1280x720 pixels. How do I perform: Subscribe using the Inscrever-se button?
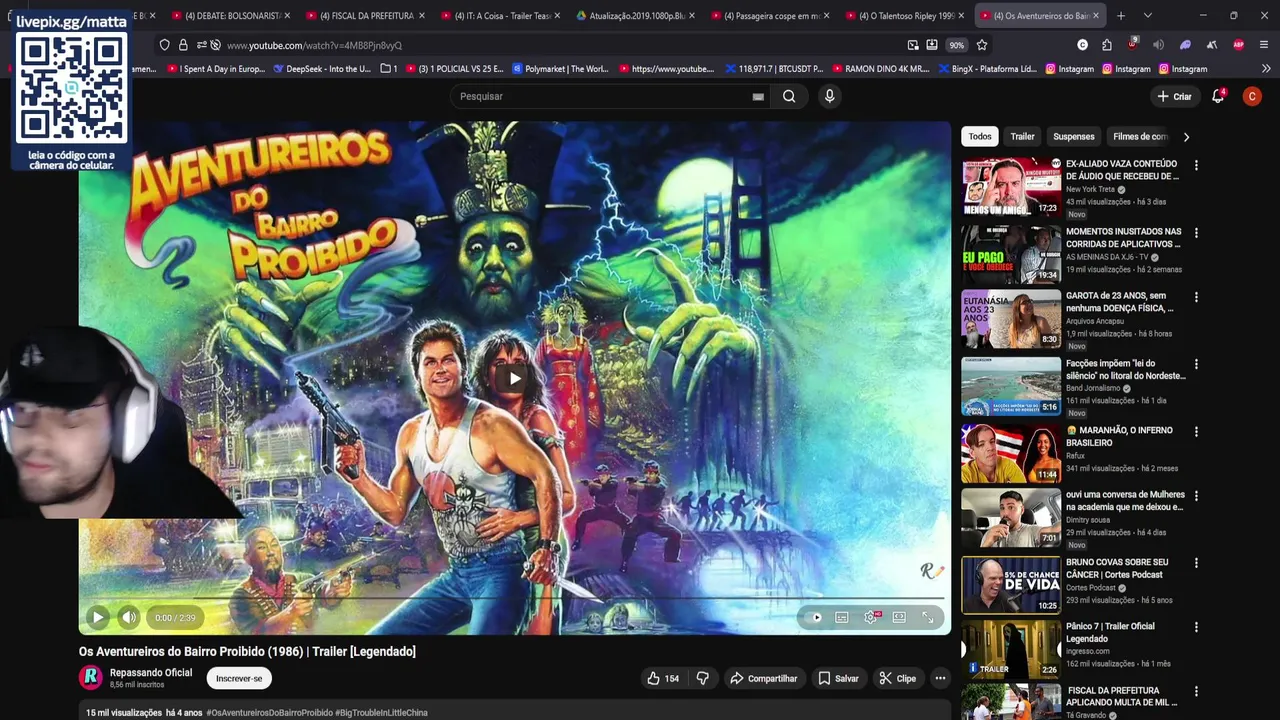coord(239,678)
